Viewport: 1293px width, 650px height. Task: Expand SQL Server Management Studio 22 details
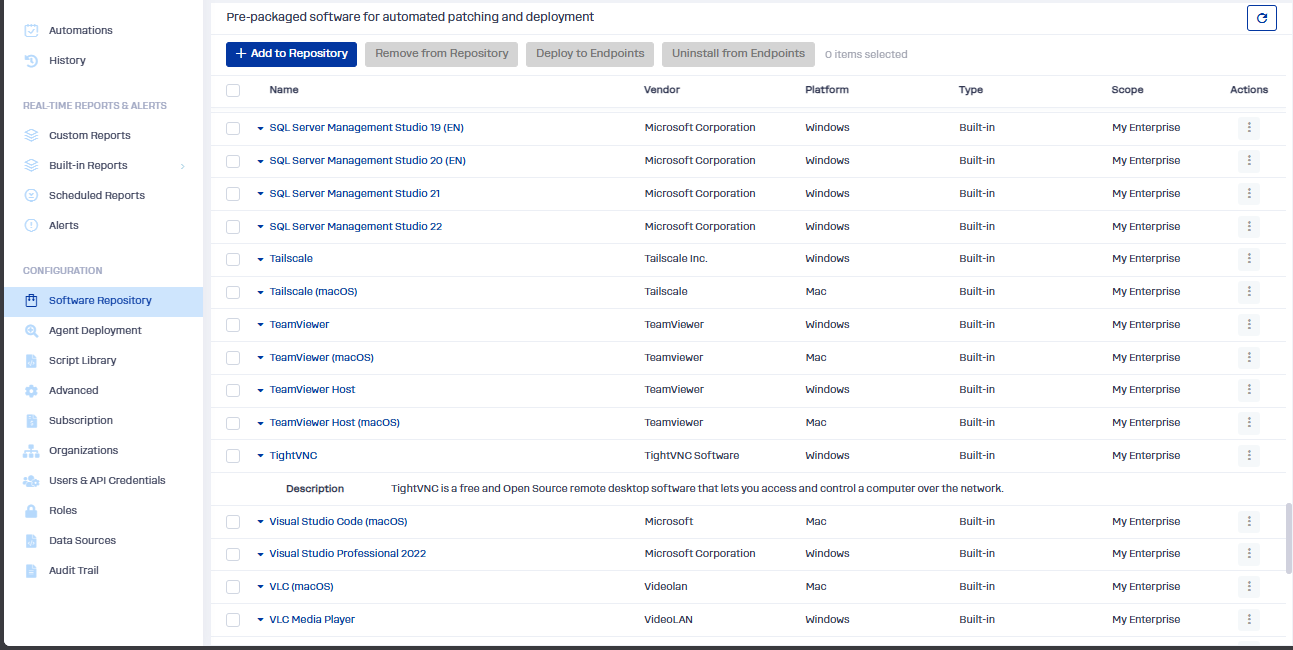[261, 227]
